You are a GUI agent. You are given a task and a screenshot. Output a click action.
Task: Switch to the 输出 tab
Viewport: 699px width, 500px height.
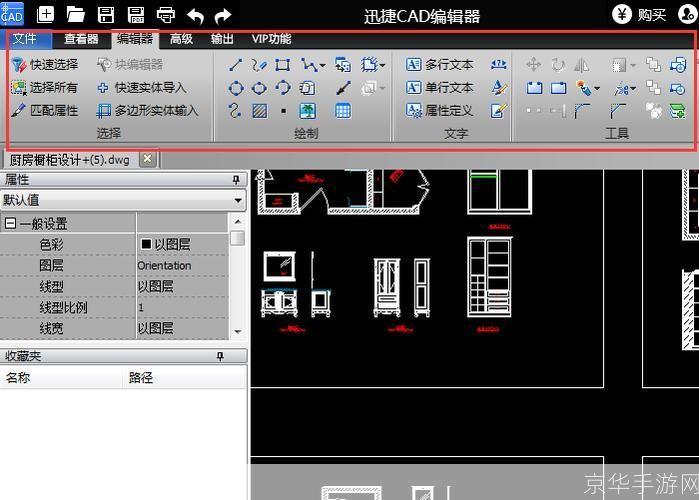tap(222, 39)
